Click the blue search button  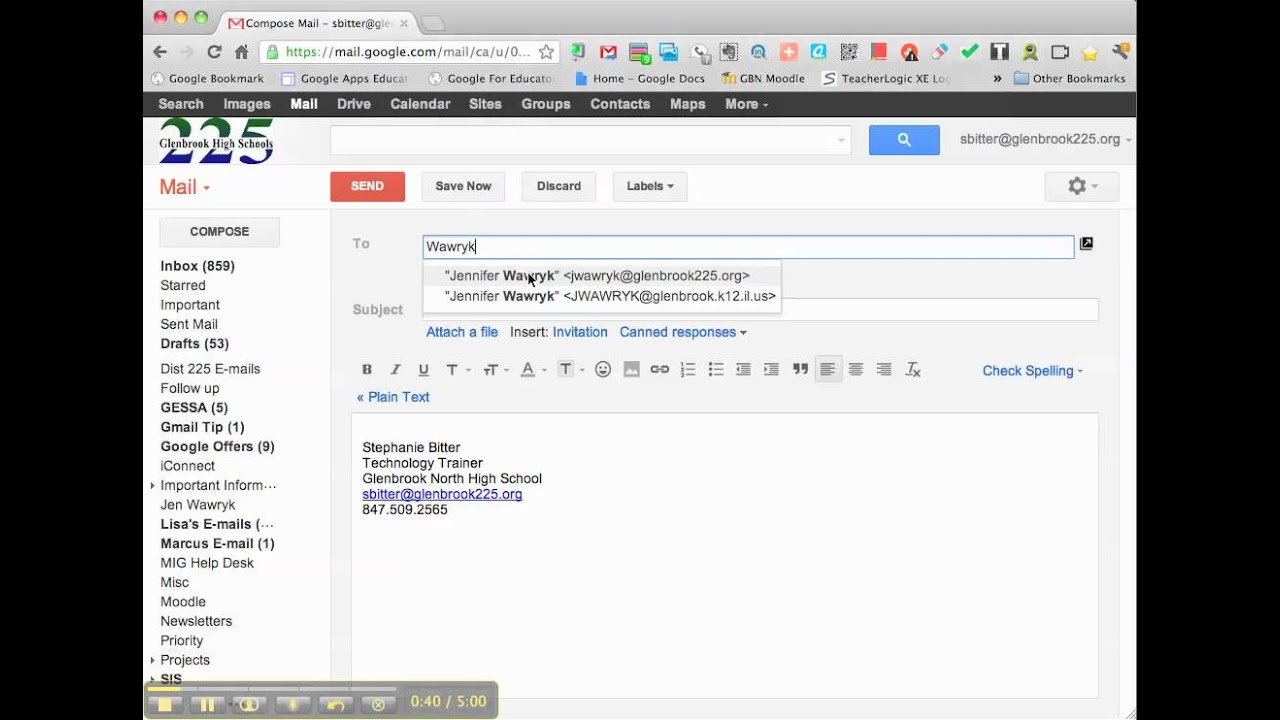click(904, 140)
